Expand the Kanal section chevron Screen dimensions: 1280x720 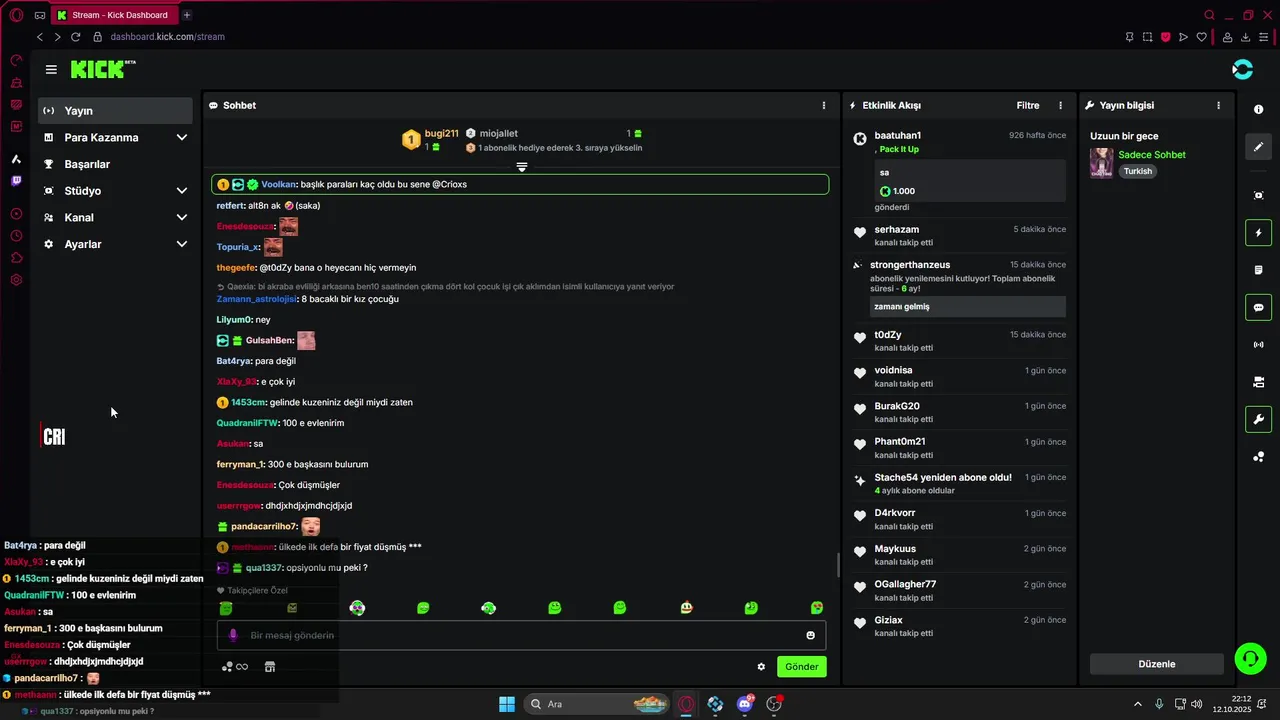tap(181, 217)
